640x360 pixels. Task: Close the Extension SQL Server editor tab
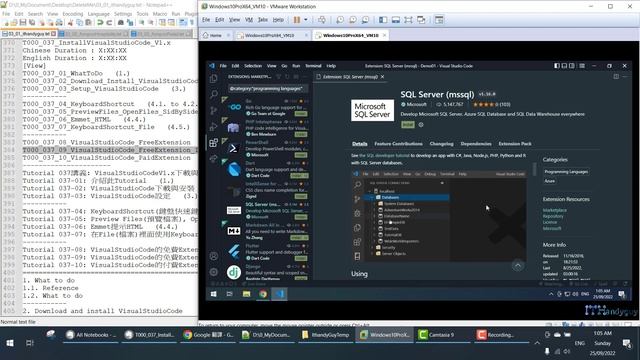[382, 77]
